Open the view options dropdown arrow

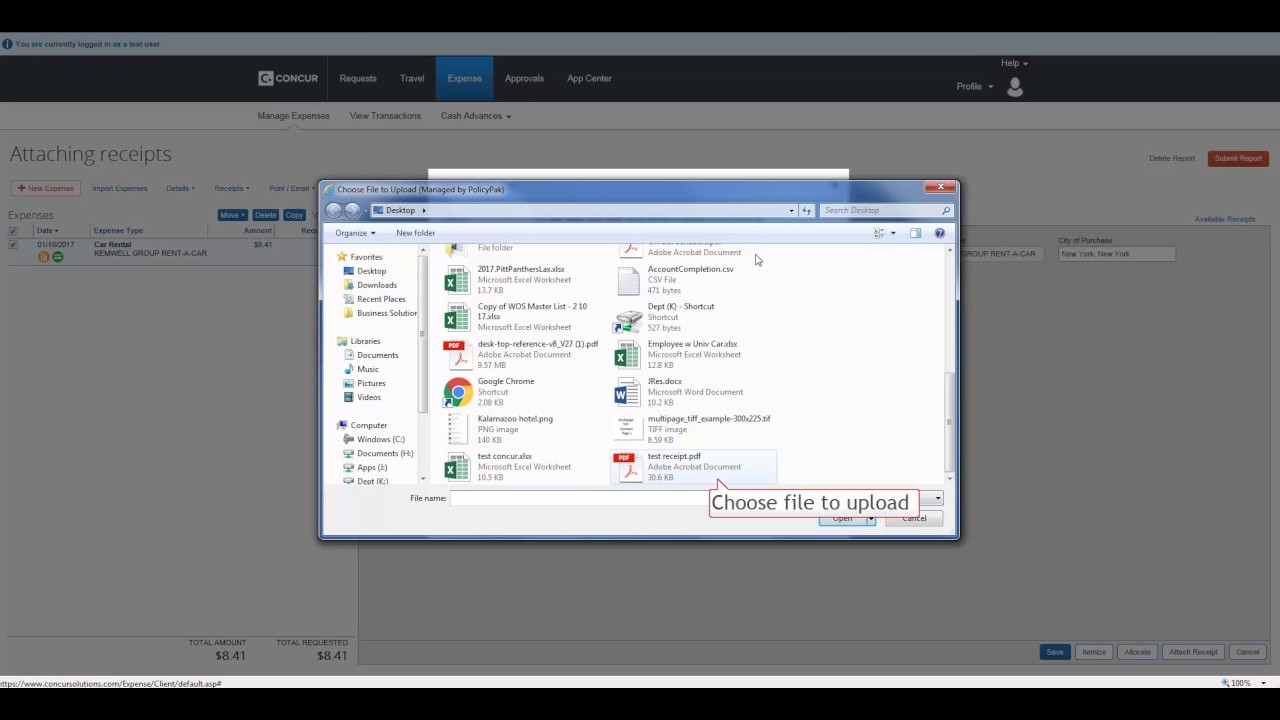coord(893,233)
